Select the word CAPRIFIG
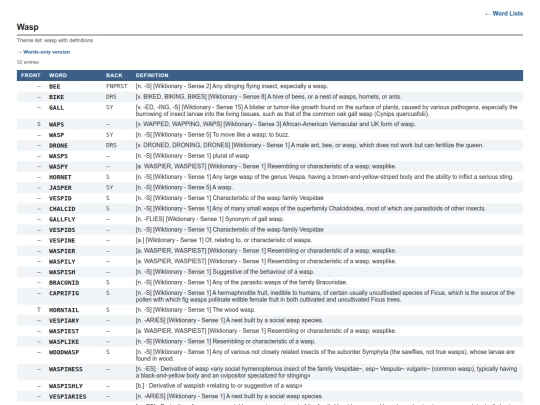This screenshot has height=405, width=540. [64, 293]
